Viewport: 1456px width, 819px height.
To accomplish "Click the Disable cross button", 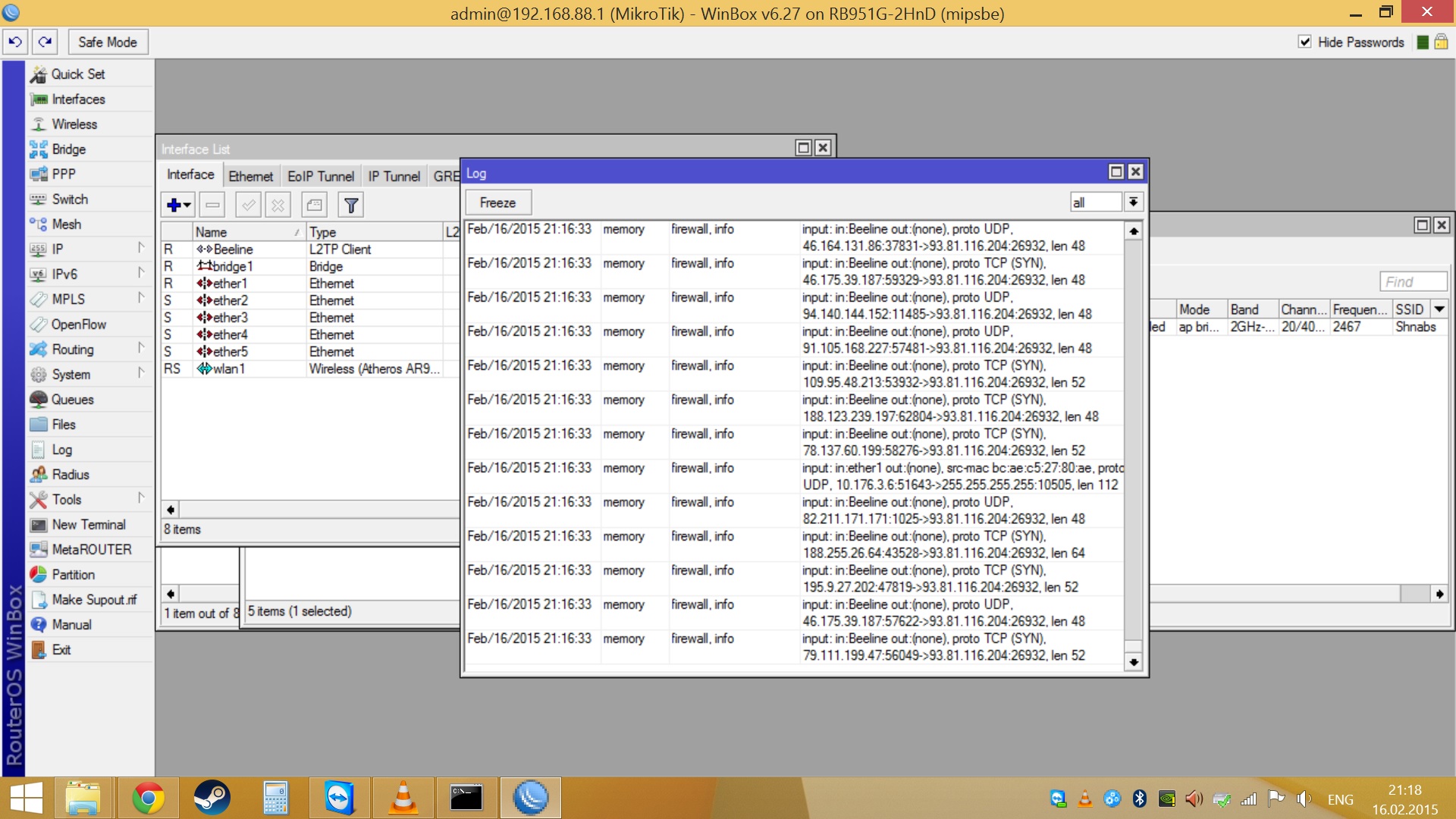I will tap(278, 205).
